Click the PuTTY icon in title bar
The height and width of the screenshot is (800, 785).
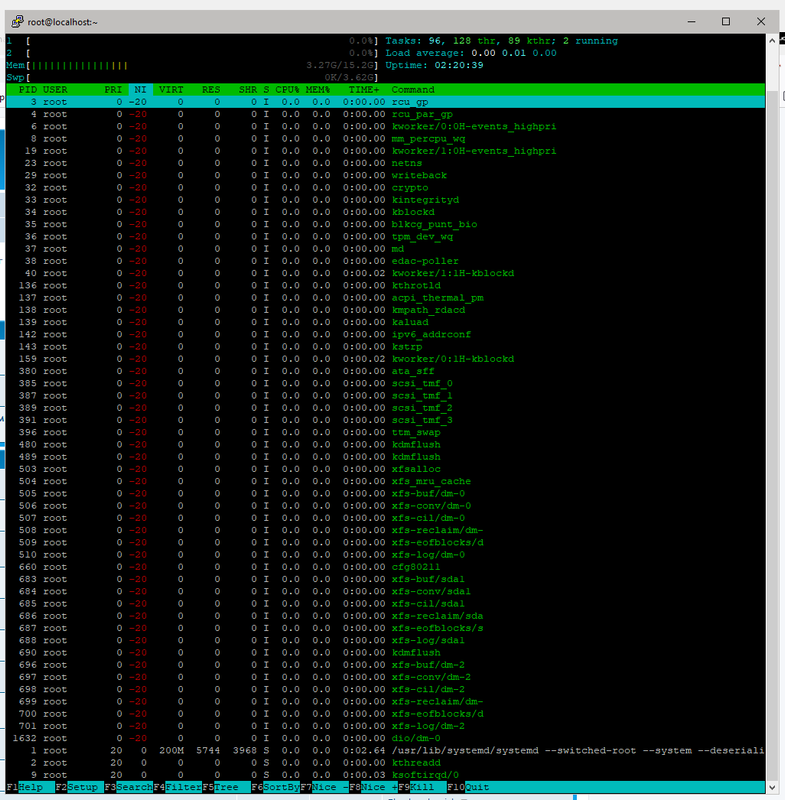(x=17, y=21)
